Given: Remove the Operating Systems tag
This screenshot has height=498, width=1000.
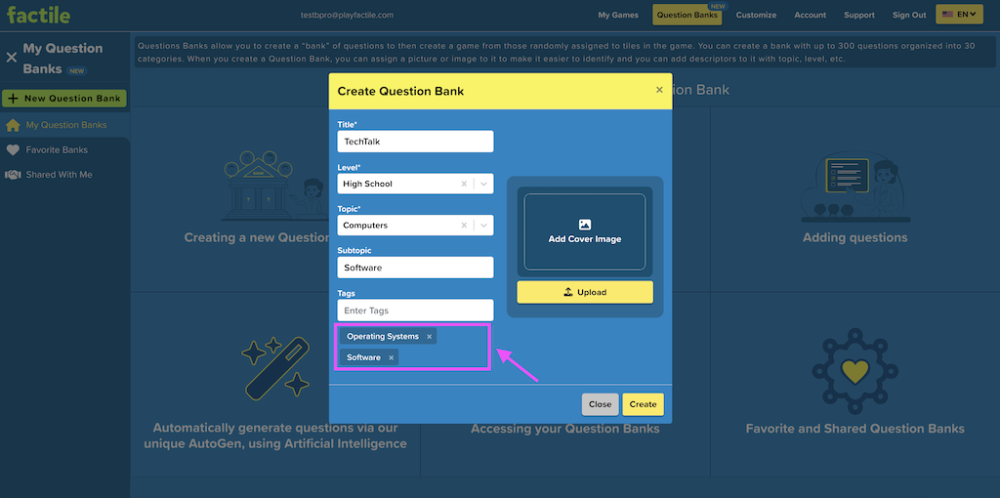Looking at the screenshot, I should click(429, 337).
